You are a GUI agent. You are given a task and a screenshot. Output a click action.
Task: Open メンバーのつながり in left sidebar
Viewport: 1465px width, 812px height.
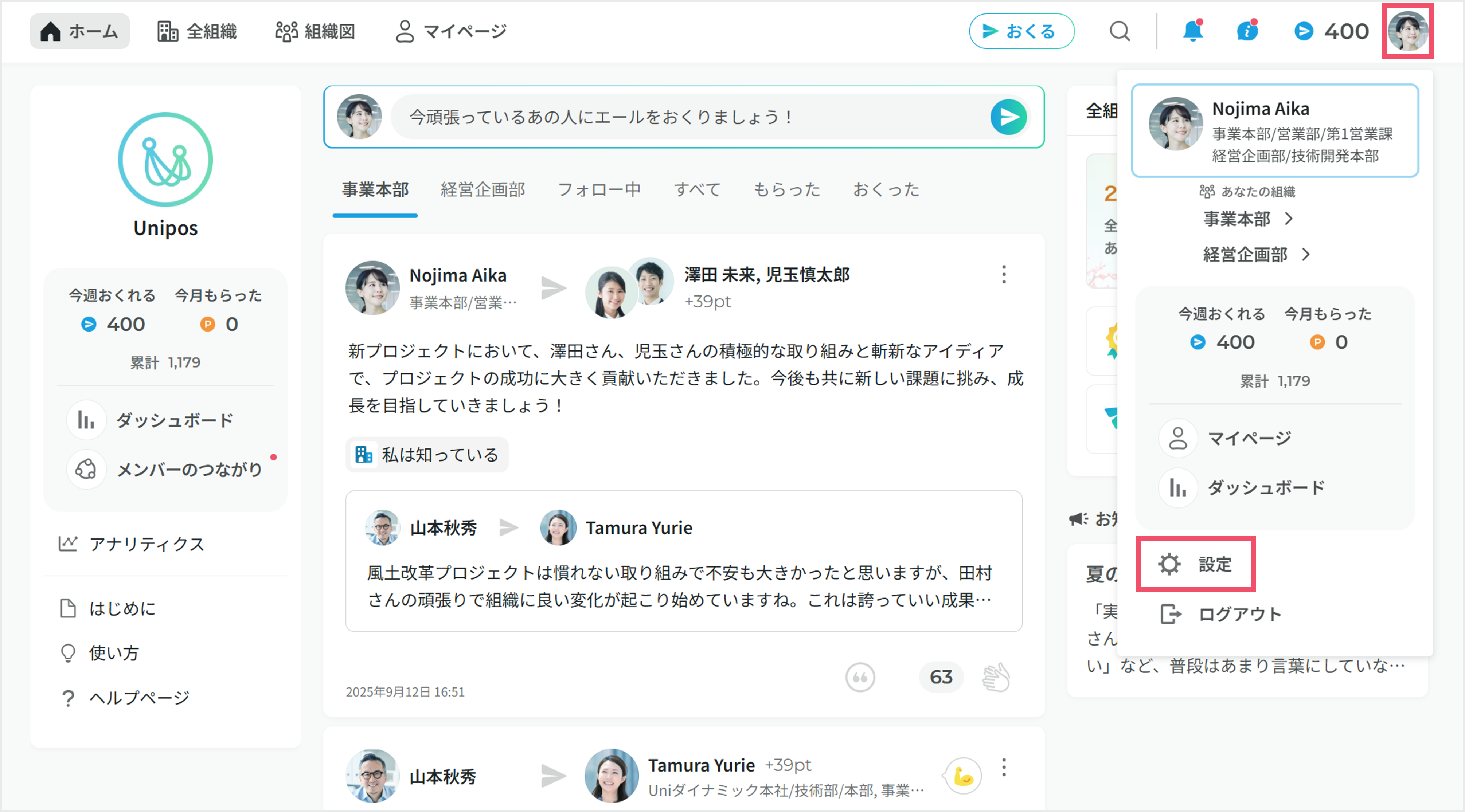[x=165, y=470]
